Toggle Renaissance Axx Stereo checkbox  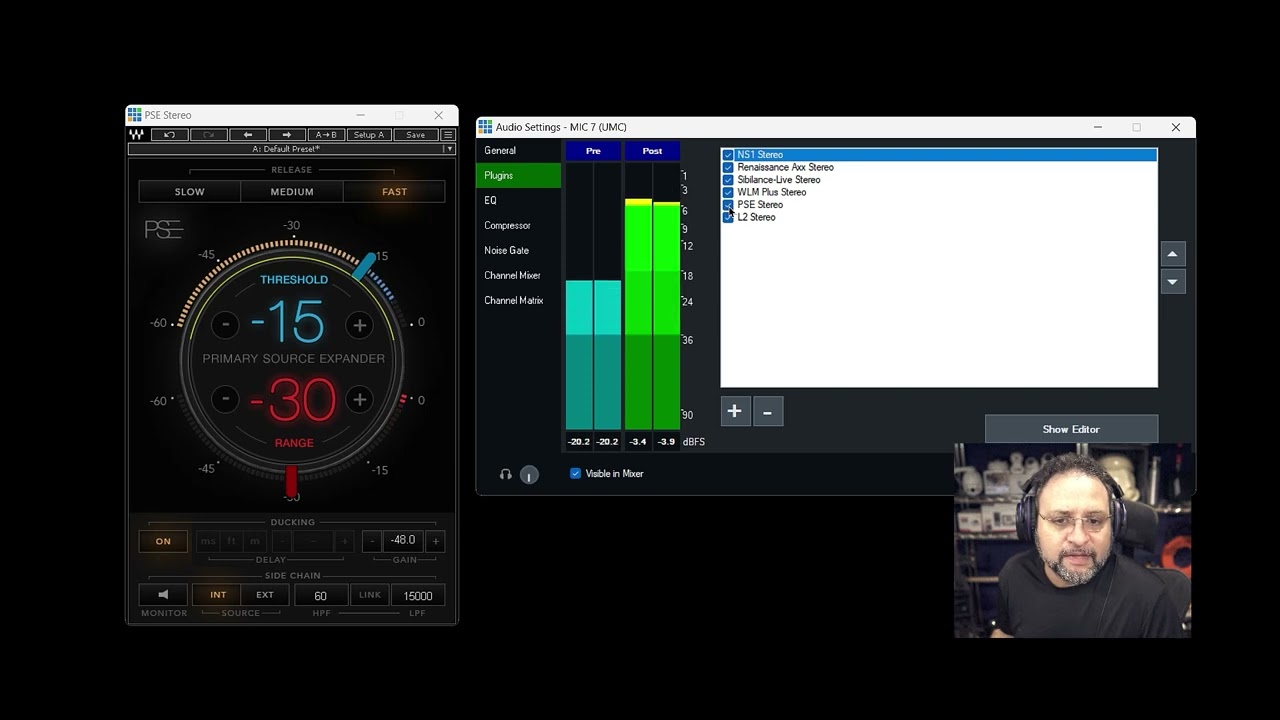point(728,167)
